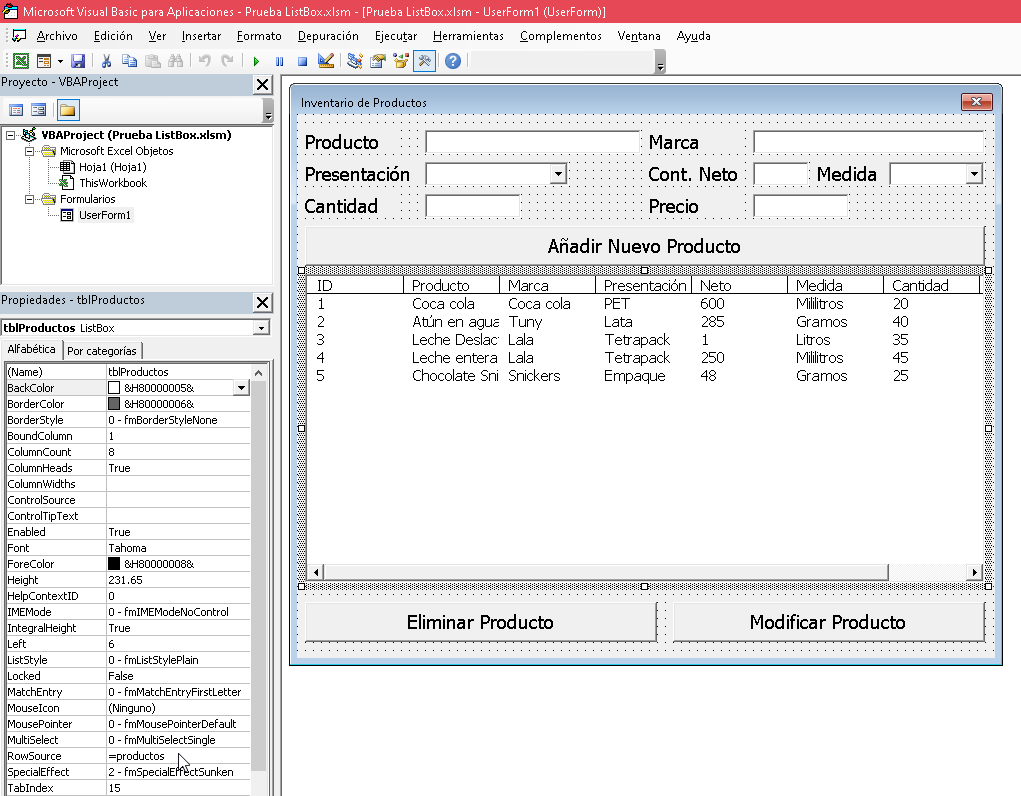Toggle the Toolbox icon
The image size is (1021, 796).
[424, 61]
